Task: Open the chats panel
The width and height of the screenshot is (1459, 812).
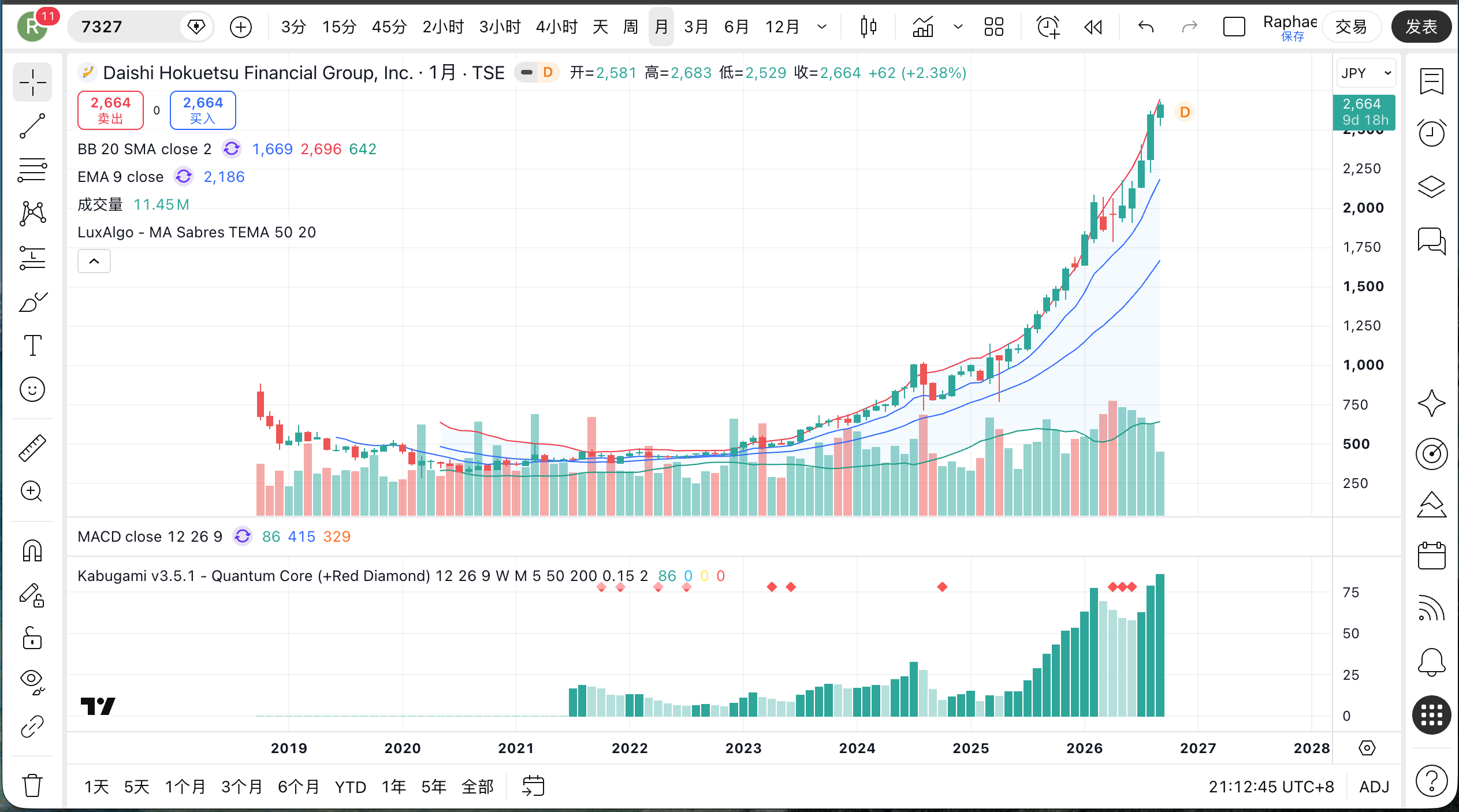Action: [x=1431, y=240]
